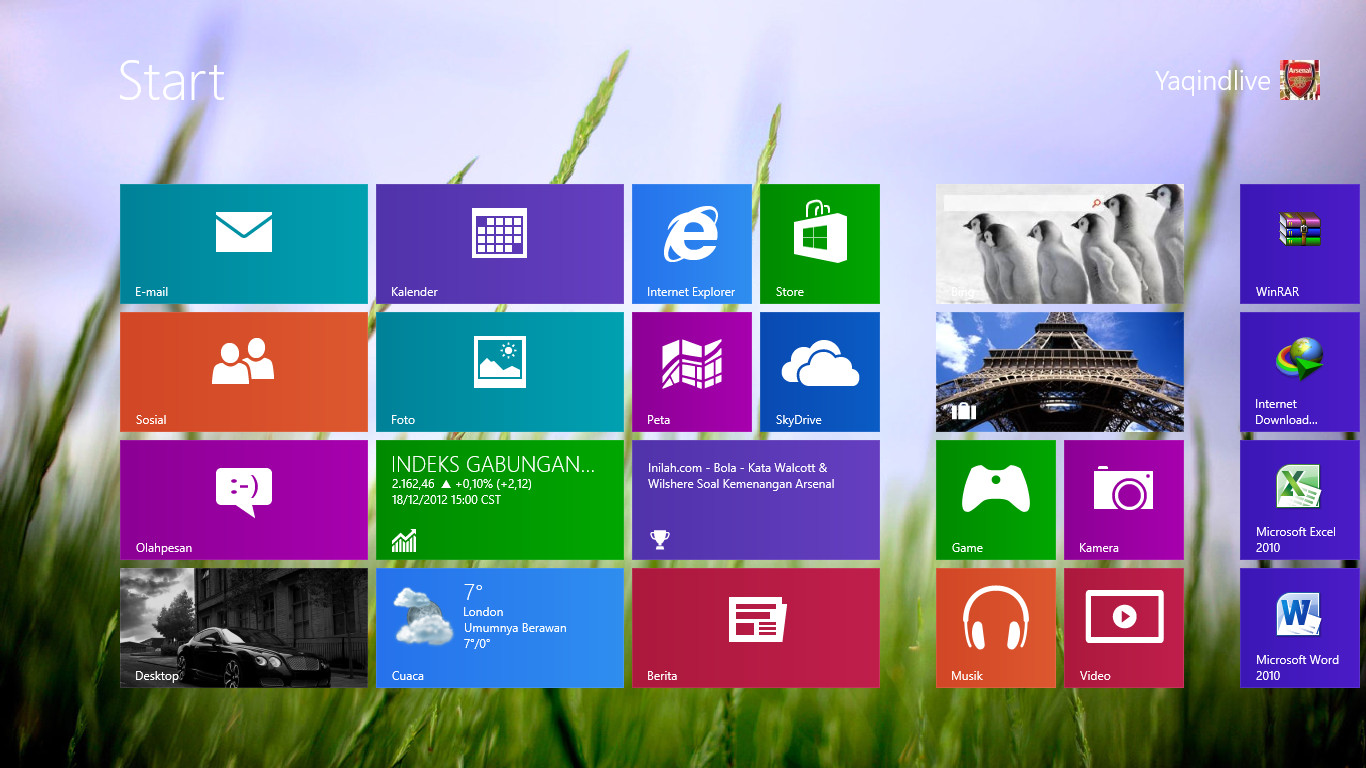The image size is (1366, 768).
Task: Open the E-mail tile
Action: point(243,243)
